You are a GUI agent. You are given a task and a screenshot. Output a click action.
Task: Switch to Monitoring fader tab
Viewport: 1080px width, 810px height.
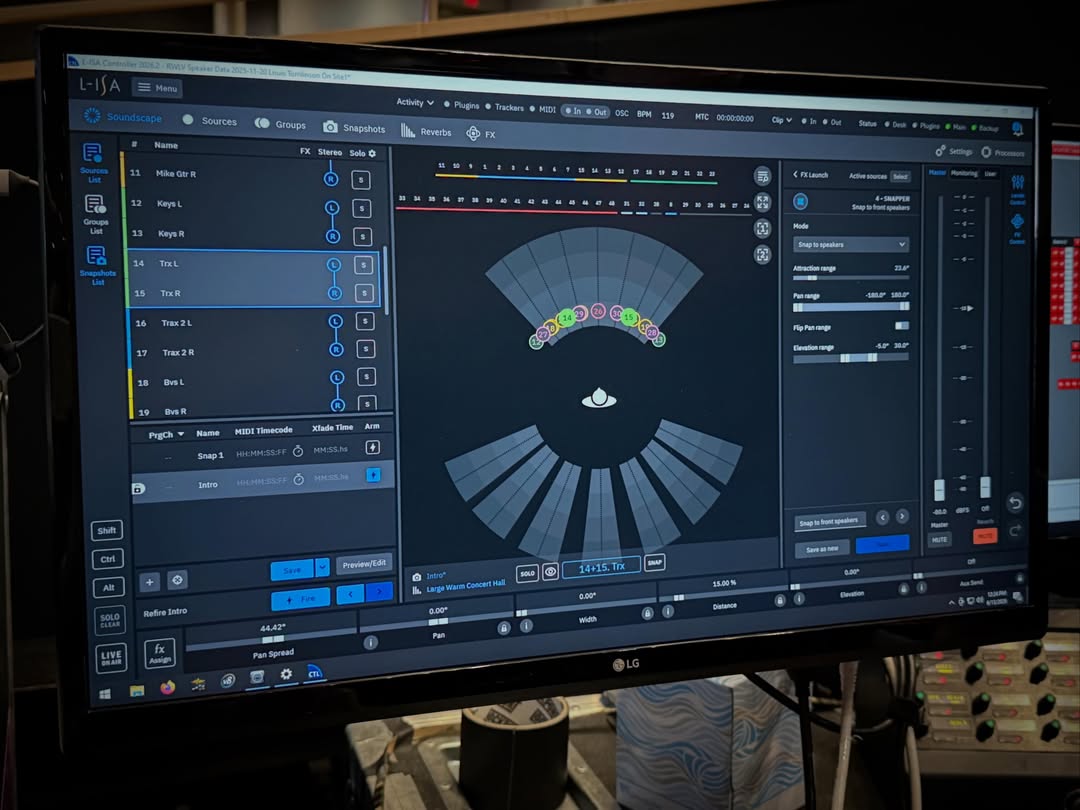(964, 174)
